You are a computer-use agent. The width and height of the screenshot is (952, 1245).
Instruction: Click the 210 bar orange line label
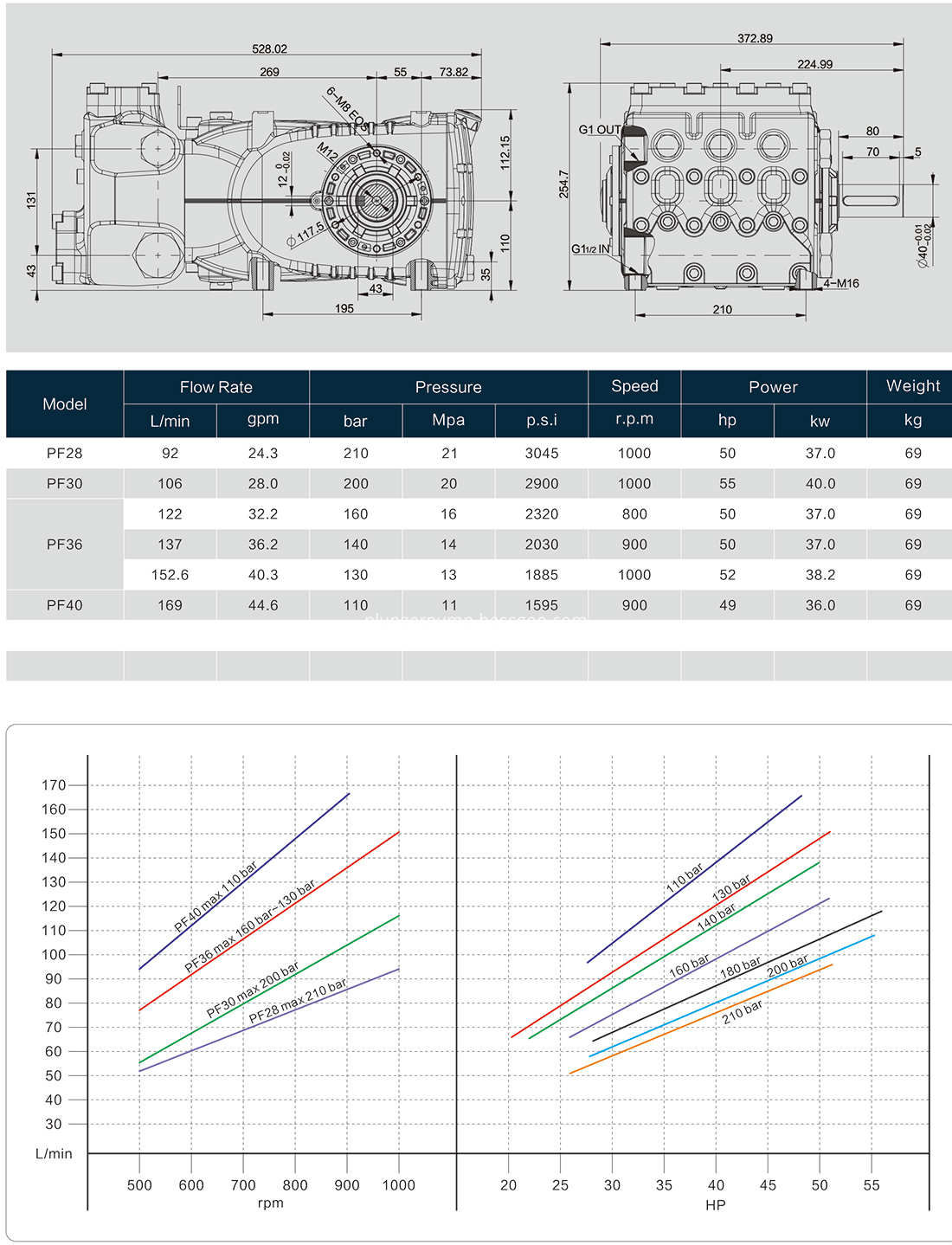point(743,1011)
